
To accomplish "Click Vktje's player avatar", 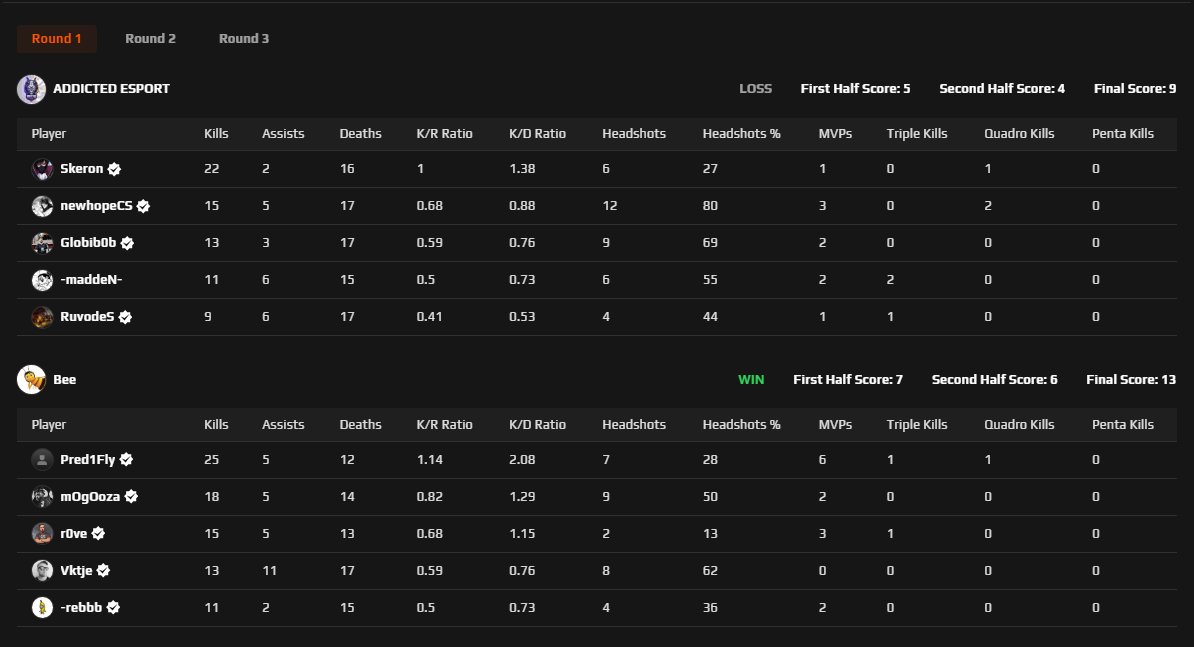I will click(x=42, y=571).
